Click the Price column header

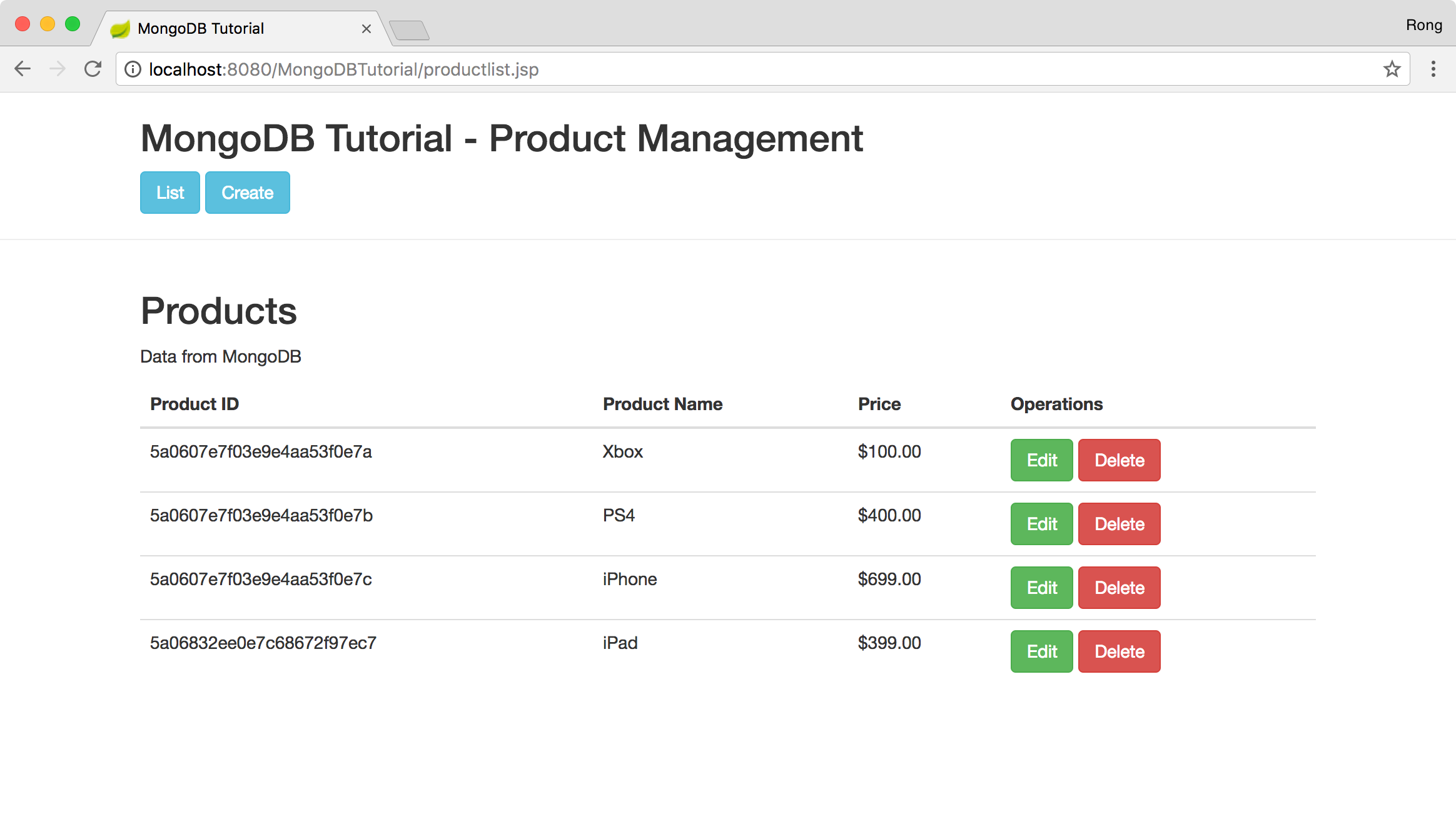pos(879,404)
